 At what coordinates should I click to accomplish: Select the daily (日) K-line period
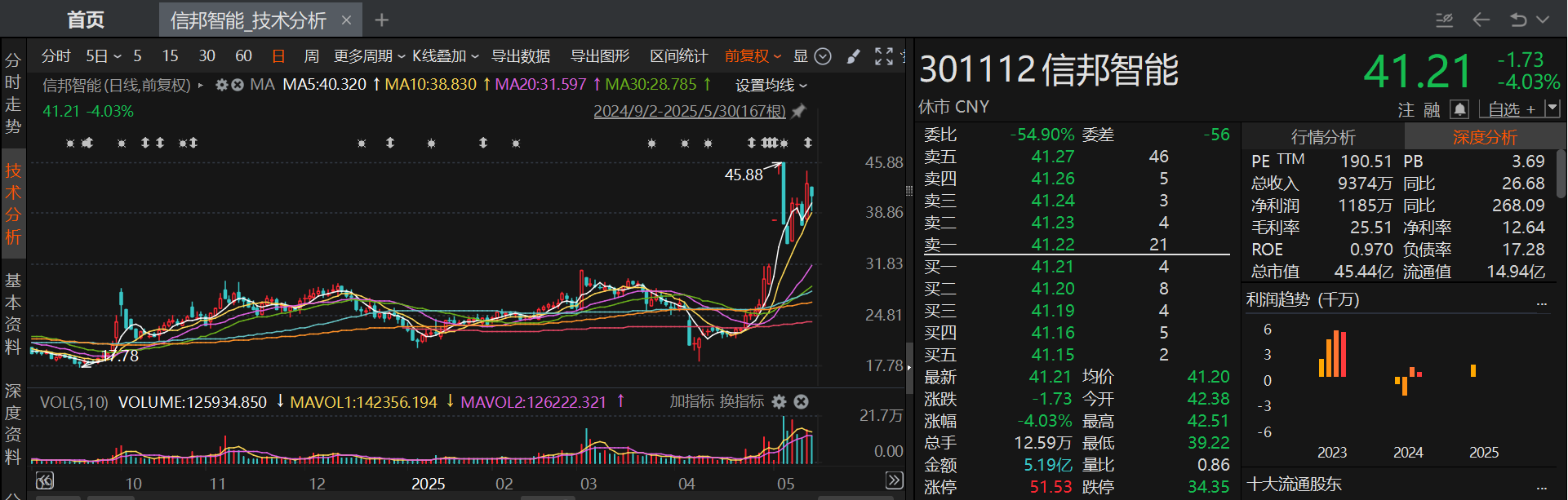pos(278,56)
